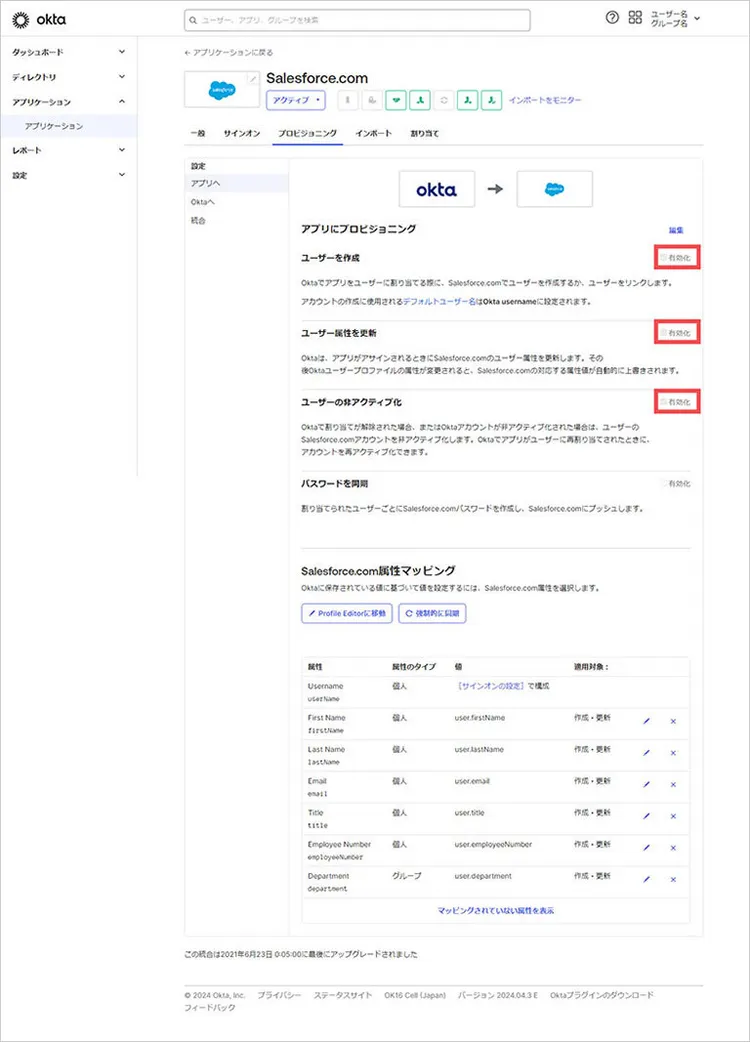
Task: Click the first grey icon beside アクティブ button
Action: [347, 100]
